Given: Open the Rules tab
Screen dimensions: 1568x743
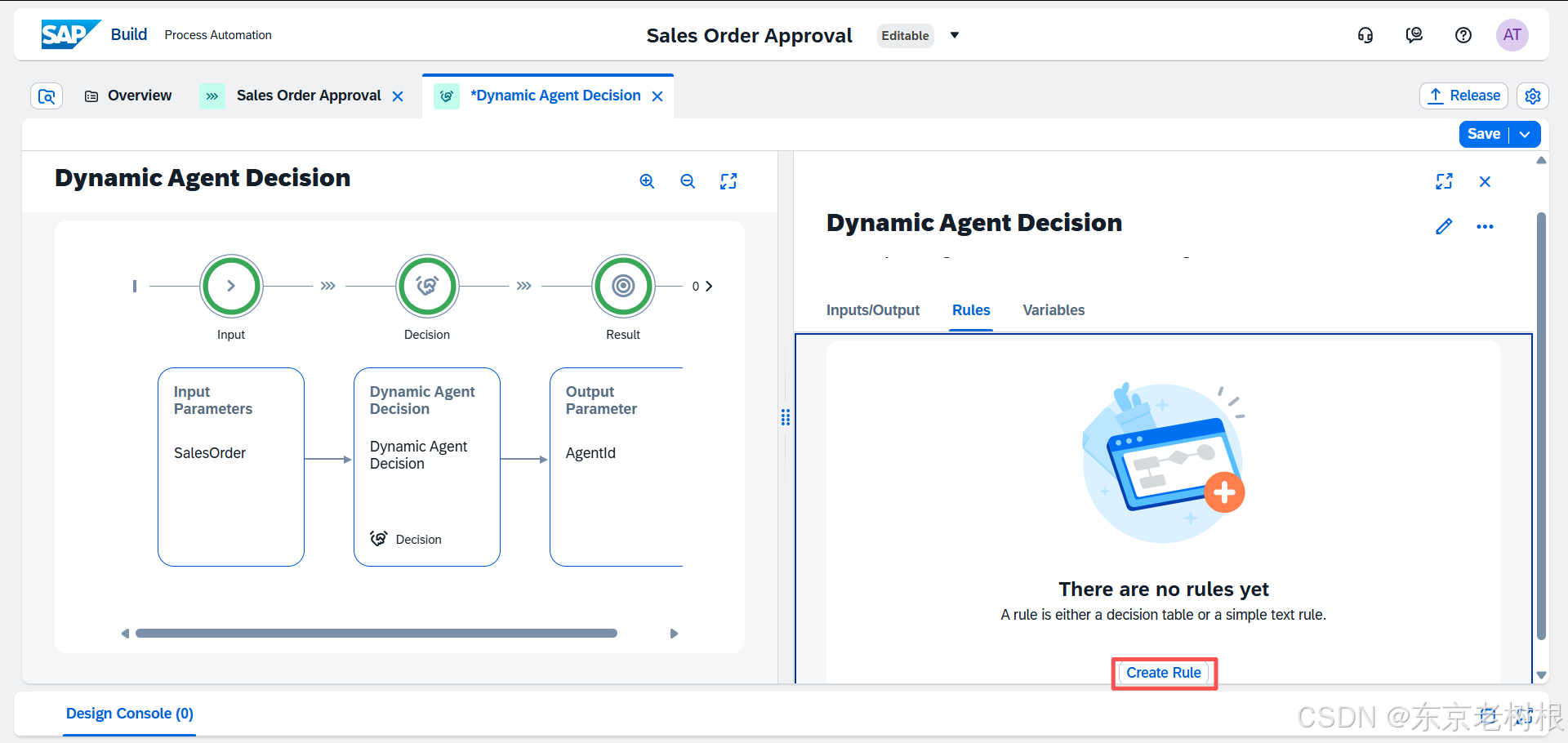Looking at the screenshot, I should (x=971, y=310).
